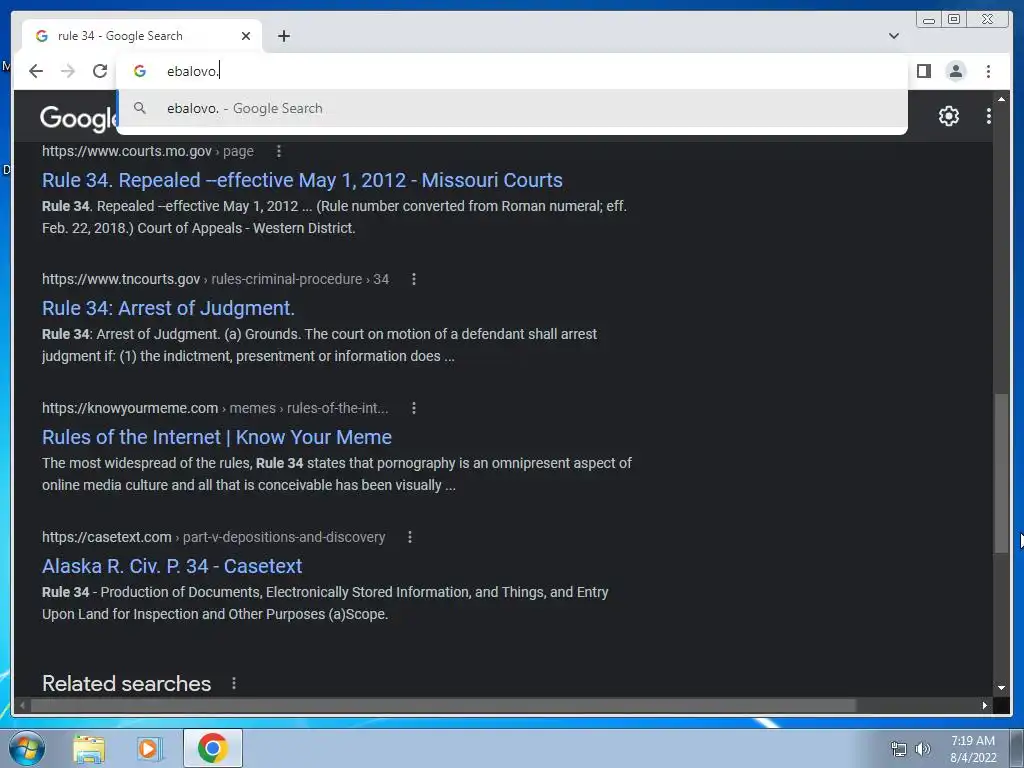Reload the page with the refresh icon
This screenshot has width=1024, height=768.
tap(100, 71)
